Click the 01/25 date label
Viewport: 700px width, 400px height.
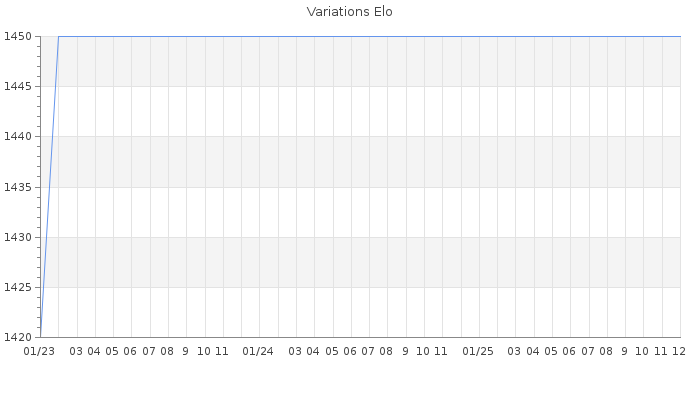(478, 351)
